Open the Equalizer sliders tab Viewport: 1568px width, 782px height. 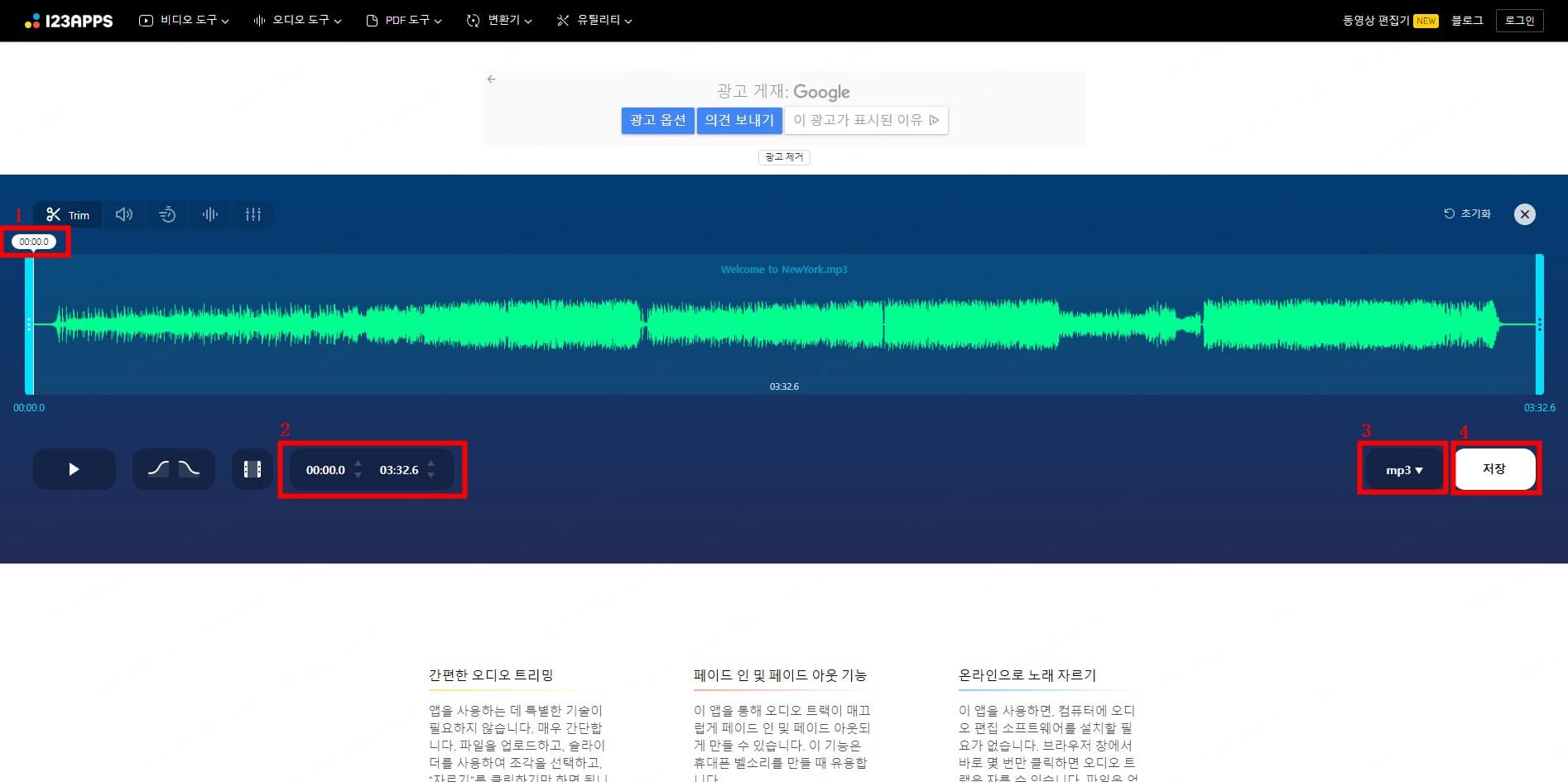pos(253,214)
